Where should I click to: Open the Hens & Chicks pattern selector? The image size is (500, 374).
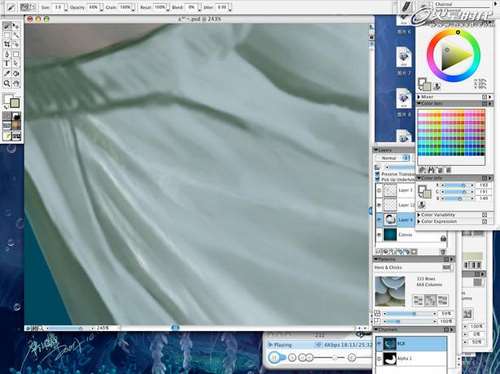coord(447,267)
